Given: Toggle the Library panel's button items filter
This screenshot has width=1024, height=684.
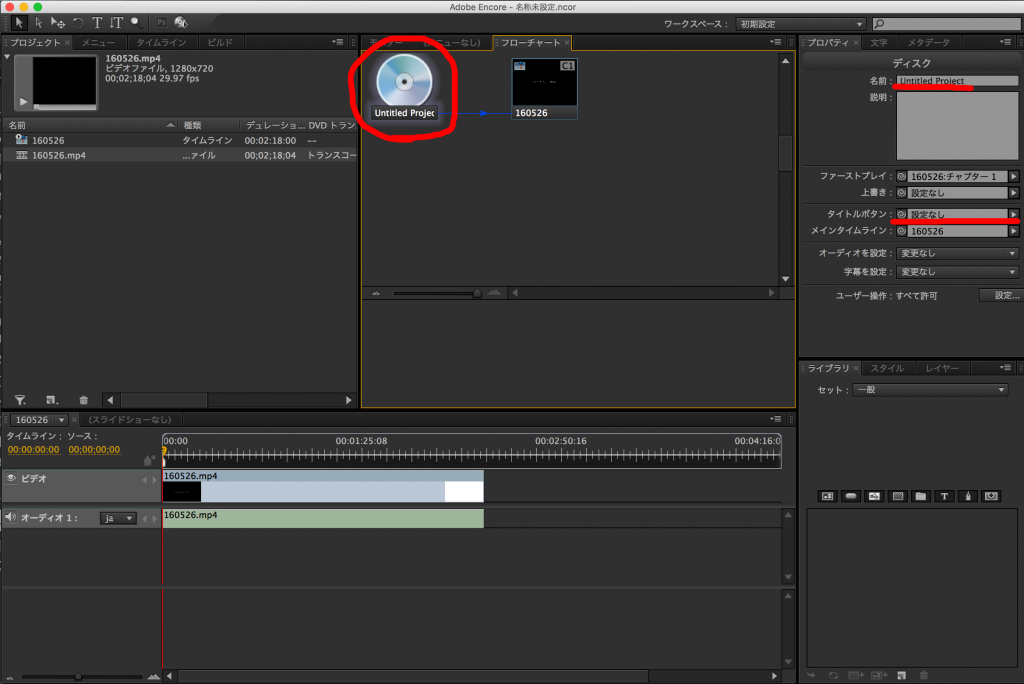Looking at the screenshot, I should 850,496.
